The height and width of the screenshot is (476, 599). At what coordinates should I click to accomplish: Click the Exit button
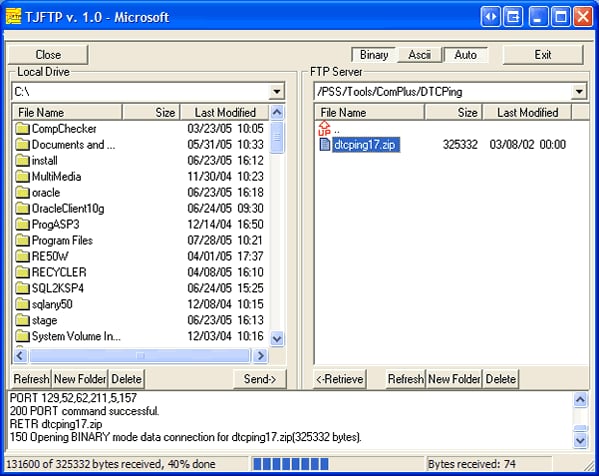tap(543, 55)
